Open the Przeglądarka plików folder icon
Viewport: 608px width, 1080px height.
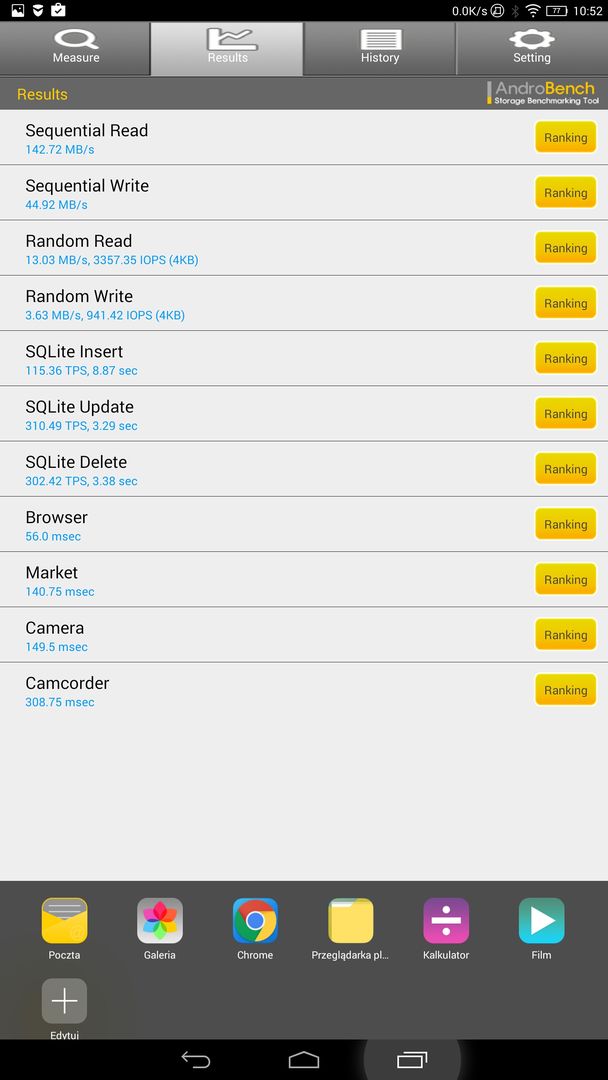click(x=350, y=920)
